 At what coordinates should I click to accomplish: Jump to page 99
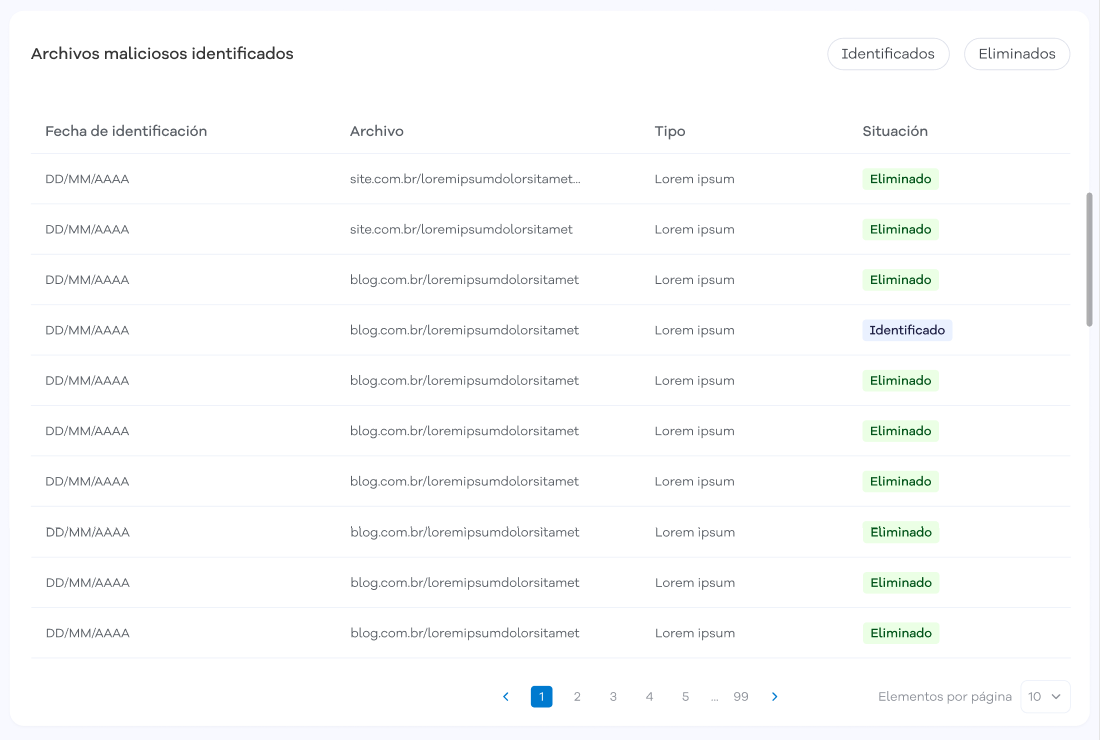tap(741, 697)
